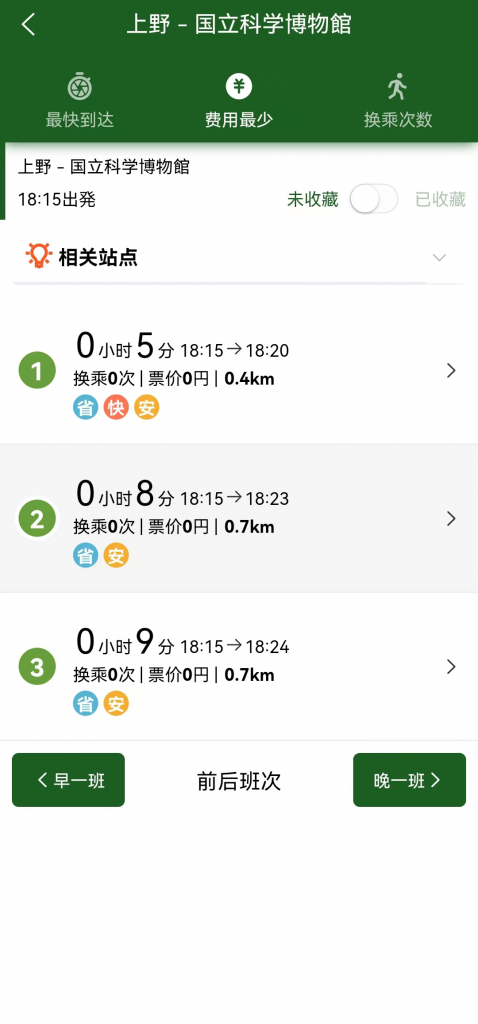The width and height of the screenshot is (478, 1024).
Task: Tap the orange 快 badge on route 1
Action: click(x=116, y=408)
